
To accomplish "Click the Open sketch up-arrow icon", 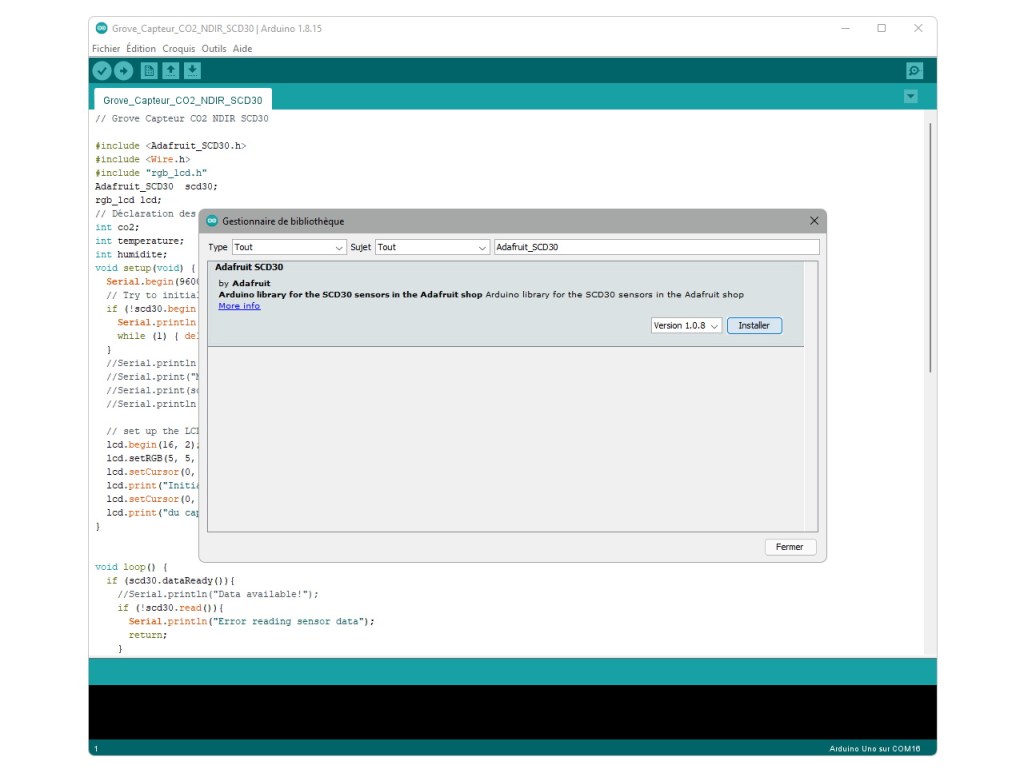I will point(171,71).
